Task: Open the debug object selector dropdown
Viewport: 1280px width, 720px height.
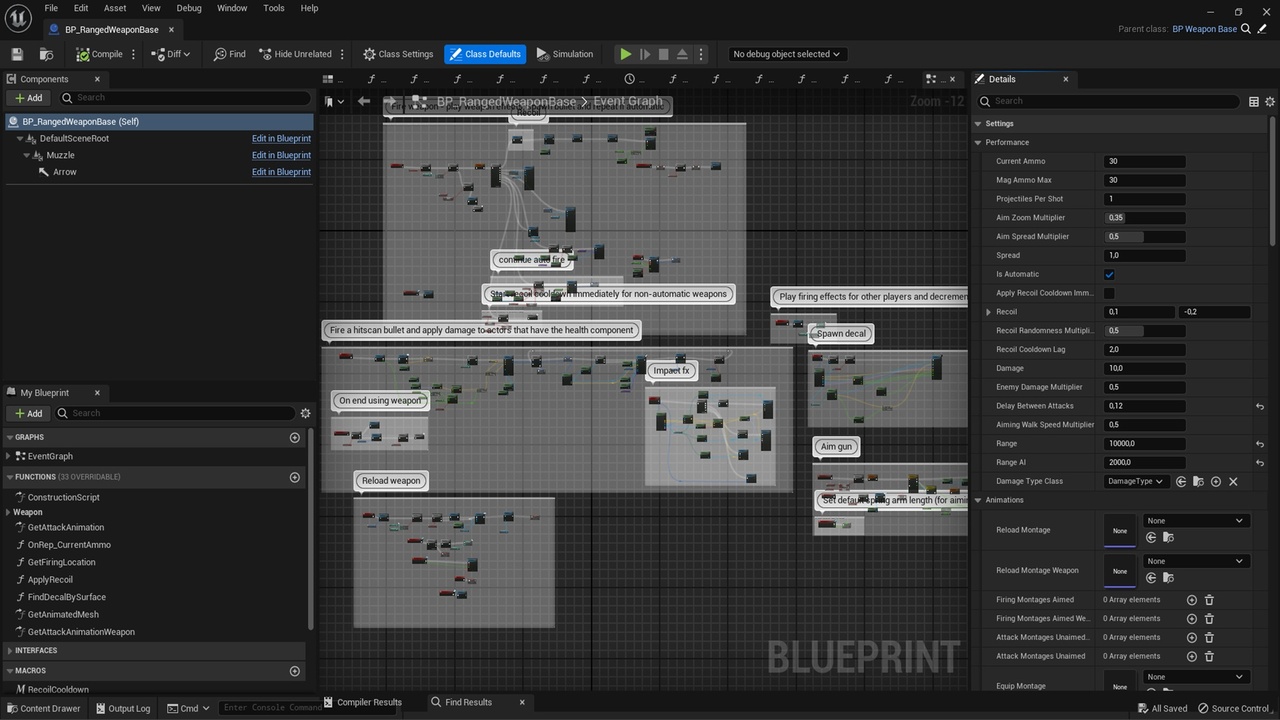Action: pyautogui.click(x=786, y=54)
